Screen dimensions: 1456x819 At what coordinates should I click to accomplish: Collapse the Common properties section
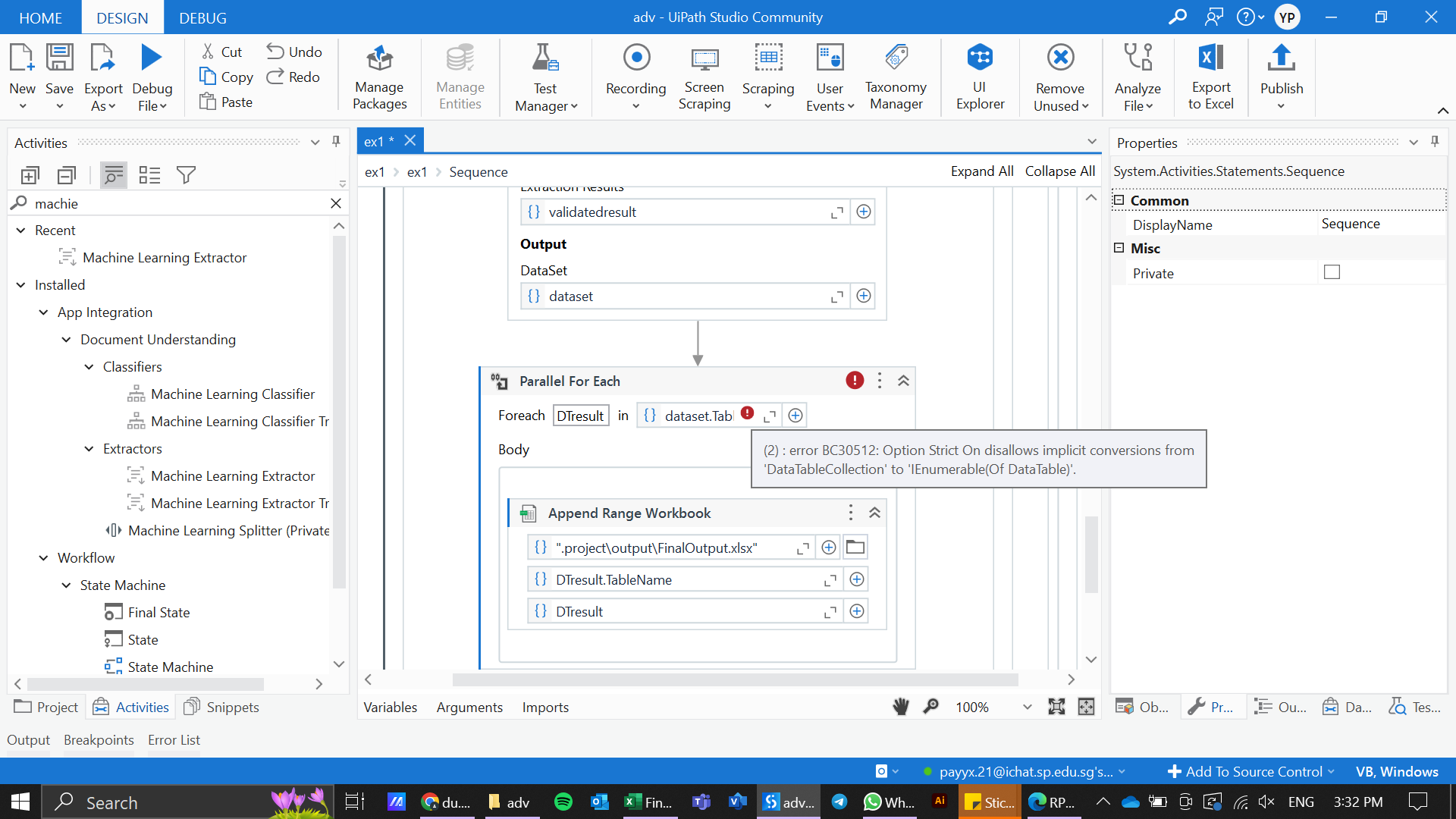click(1119, 200)
